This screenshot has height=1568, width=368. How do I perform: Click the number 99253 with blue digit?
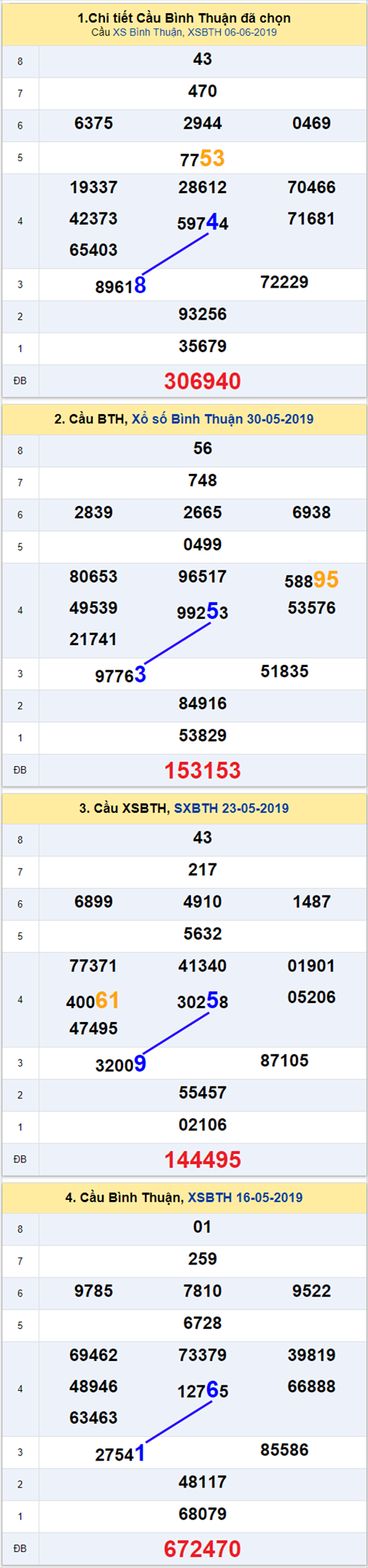click(202, 613)
